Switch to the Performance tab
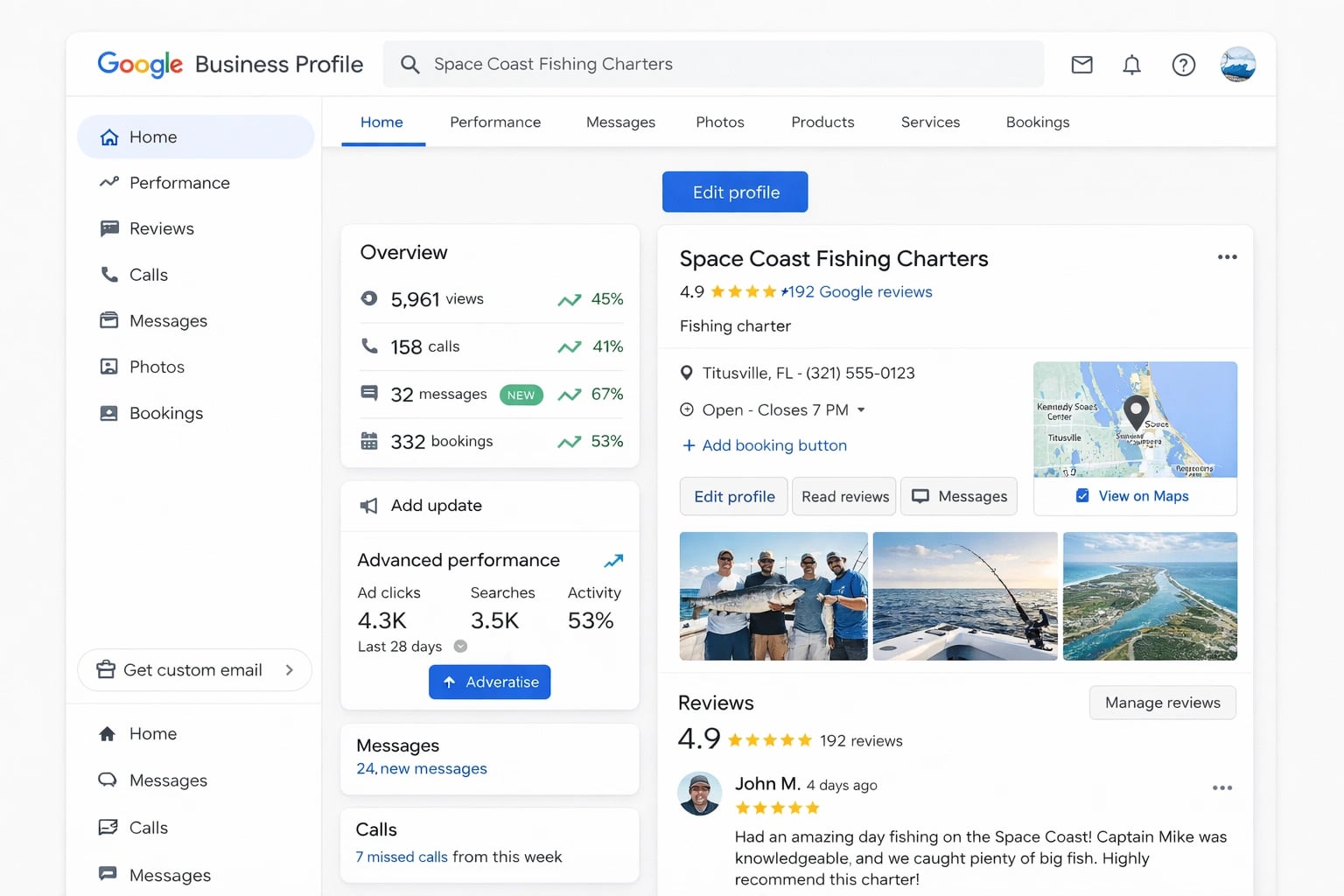The image size is (1344, 896). pos(495,122)
